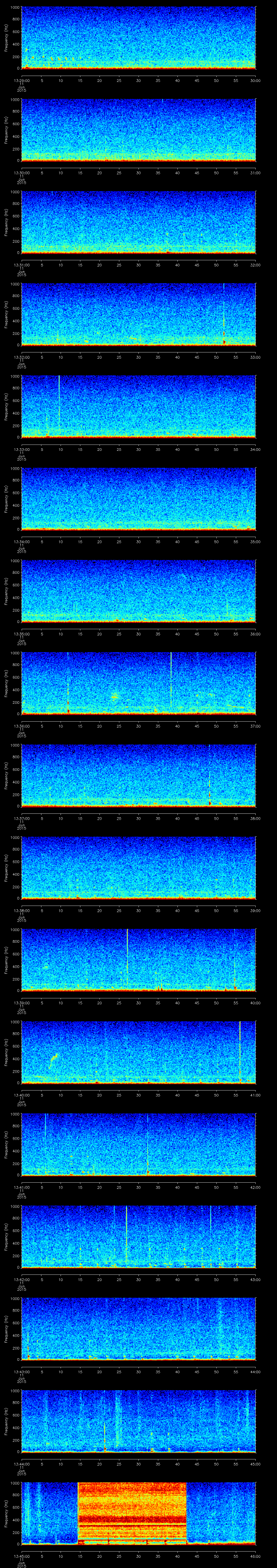Click the 13:40:00 start time label

(21, 1095)
